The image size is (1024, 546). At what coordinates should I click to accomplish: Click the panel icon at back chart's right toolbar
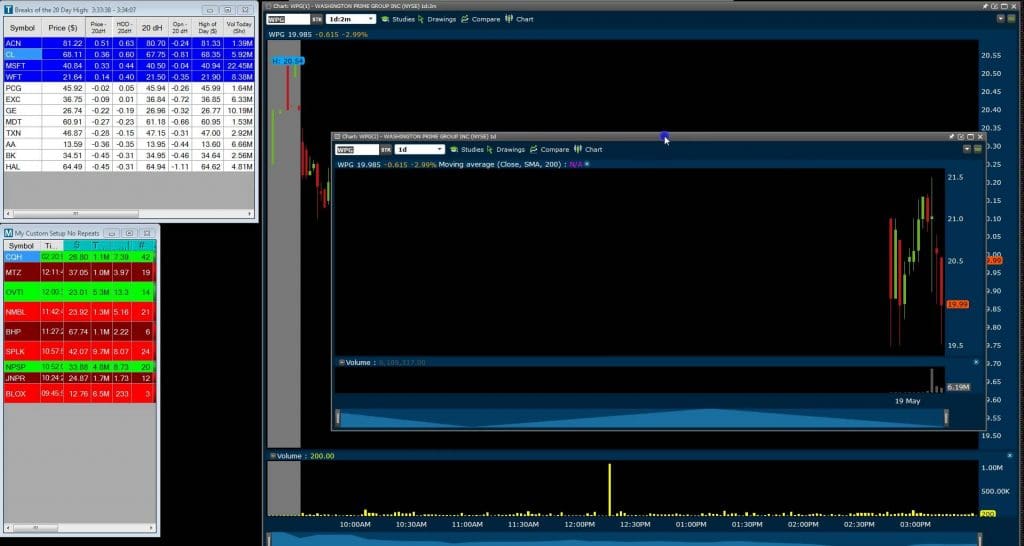pyautogui.click(x=1012, y=18)
